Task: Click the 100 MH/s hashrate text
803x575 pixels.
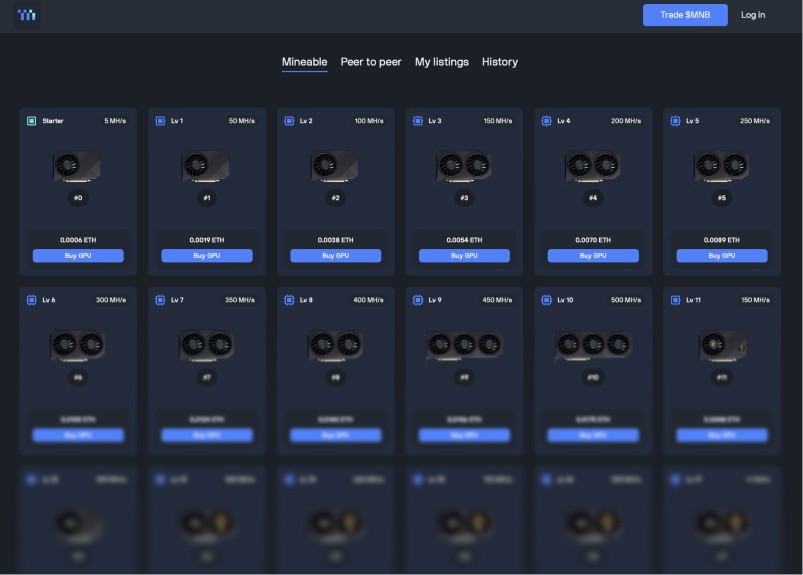Action: pos(369,121)
